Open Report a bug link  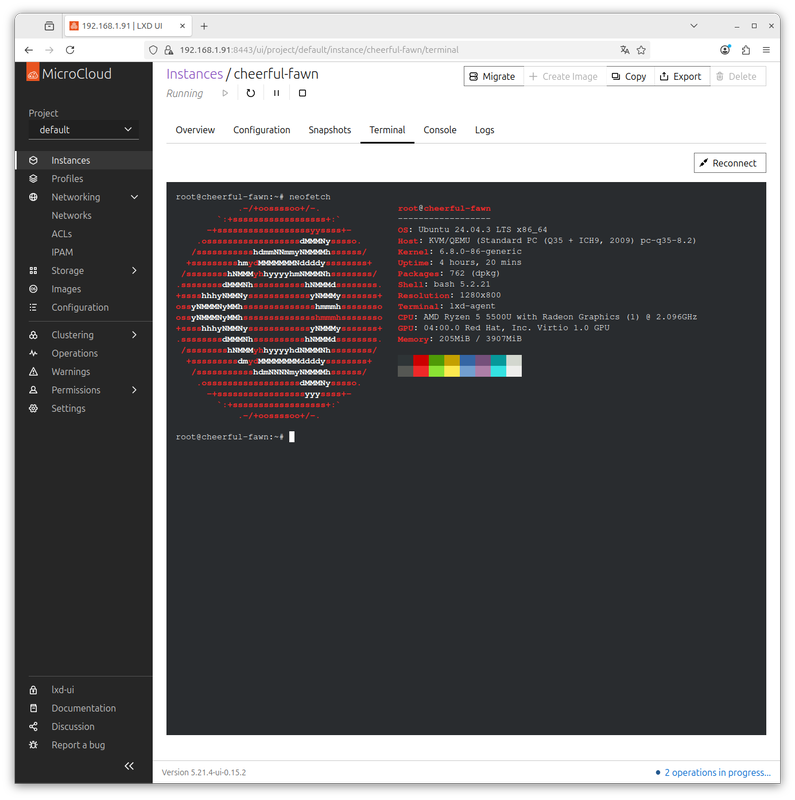point(84,745)
